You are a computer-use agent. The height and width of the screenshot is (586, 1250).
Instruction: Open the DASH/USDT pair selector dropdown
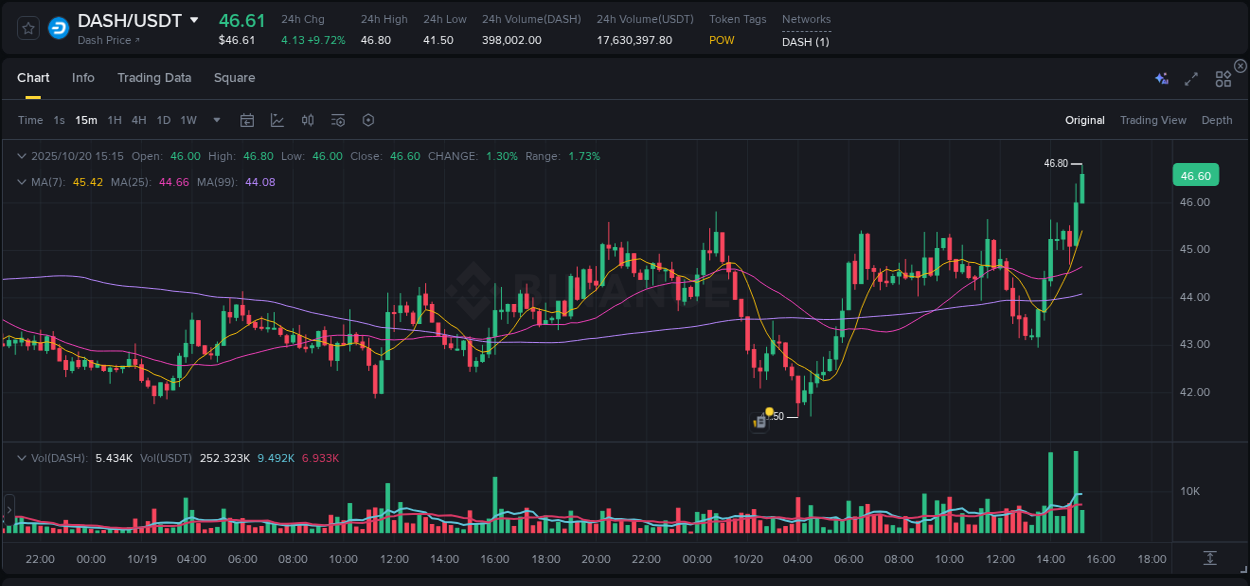click(194, 20)
